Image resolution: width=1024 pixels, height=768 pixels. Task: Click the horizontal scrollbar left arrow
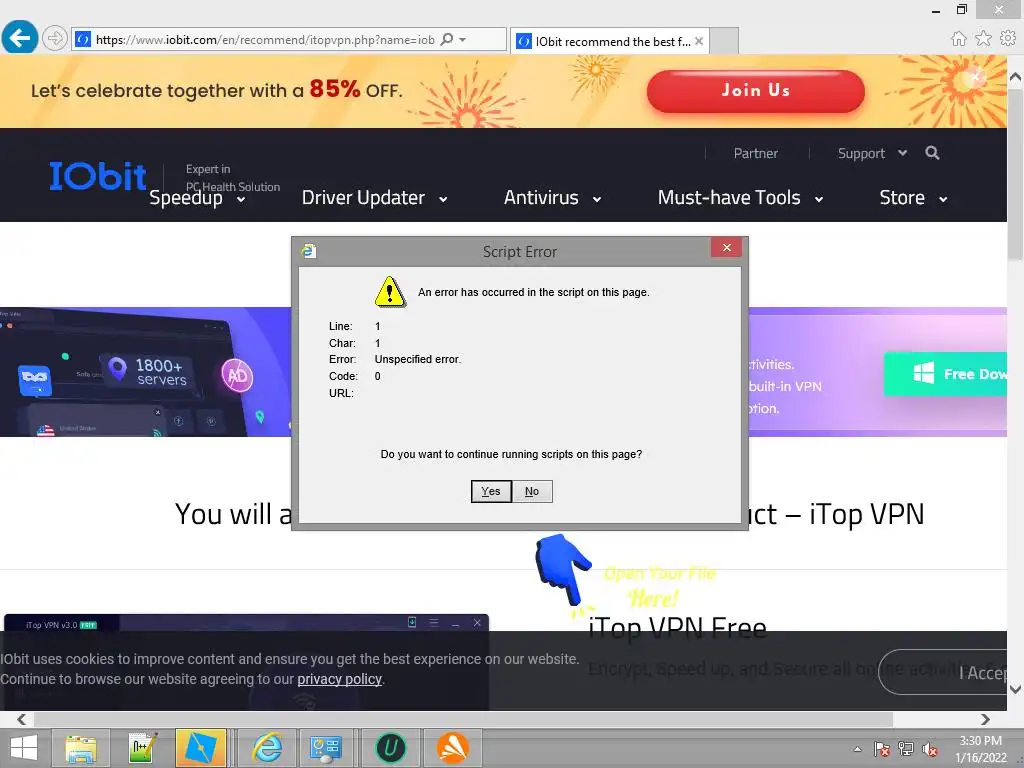point(22,719)
